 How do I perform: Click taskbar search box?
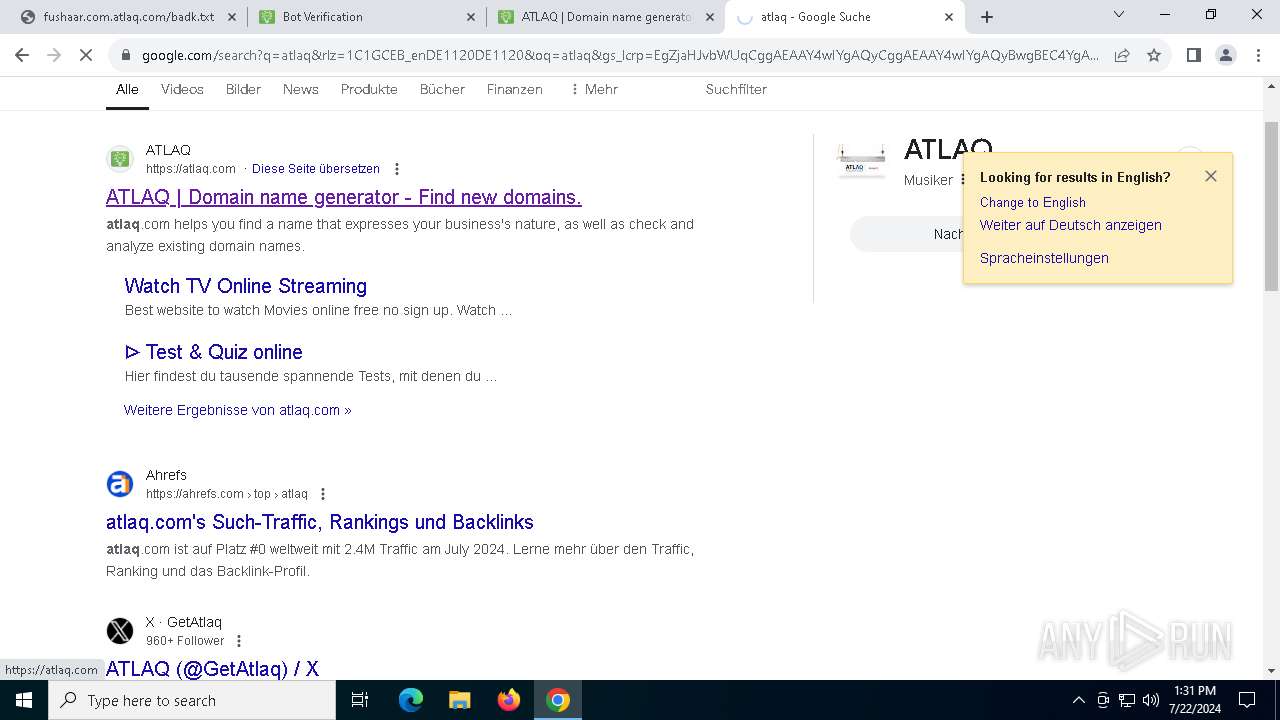[192, 700]
